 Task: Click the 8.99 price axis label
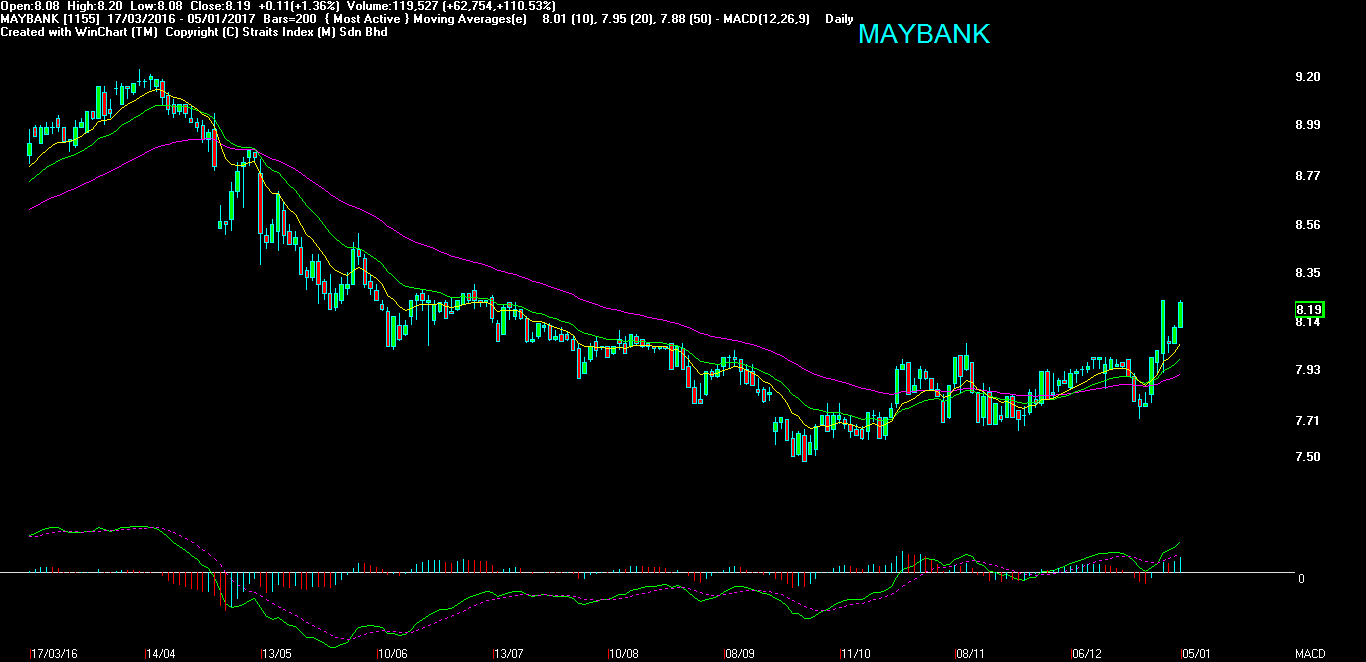[1308, 125]
